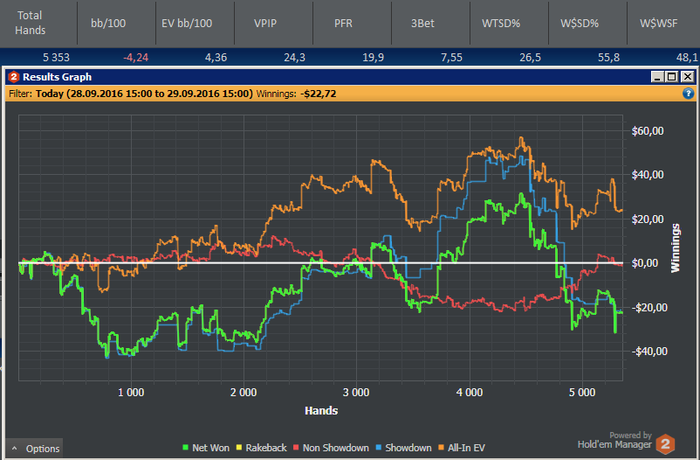Viewport: 700px width, 460px height.
Task: Select the 7,55 3Bet value
Action: click(452, 57)
